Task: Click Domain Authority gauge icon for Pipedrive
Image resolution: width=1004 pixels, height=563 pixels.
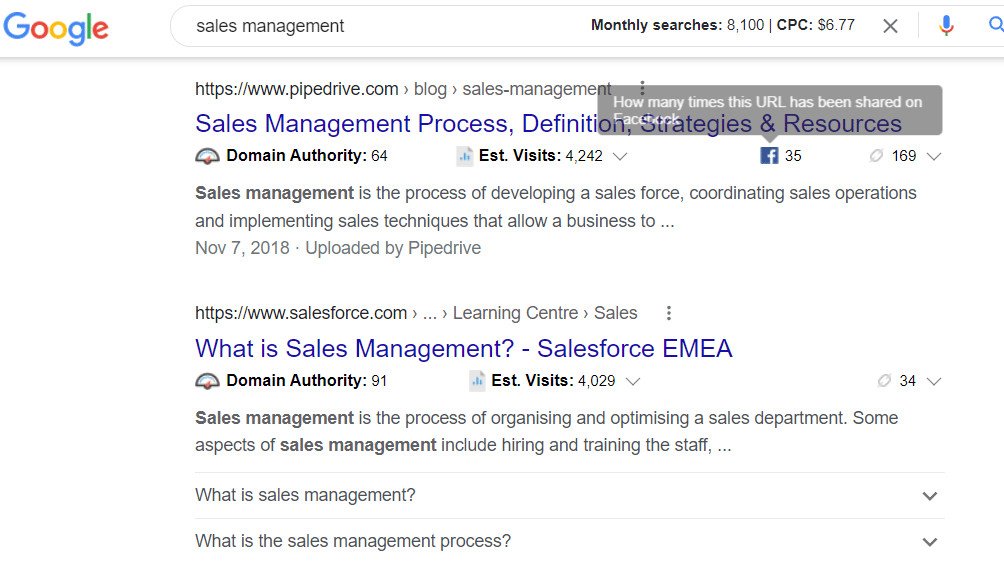Action: (207, 156)
